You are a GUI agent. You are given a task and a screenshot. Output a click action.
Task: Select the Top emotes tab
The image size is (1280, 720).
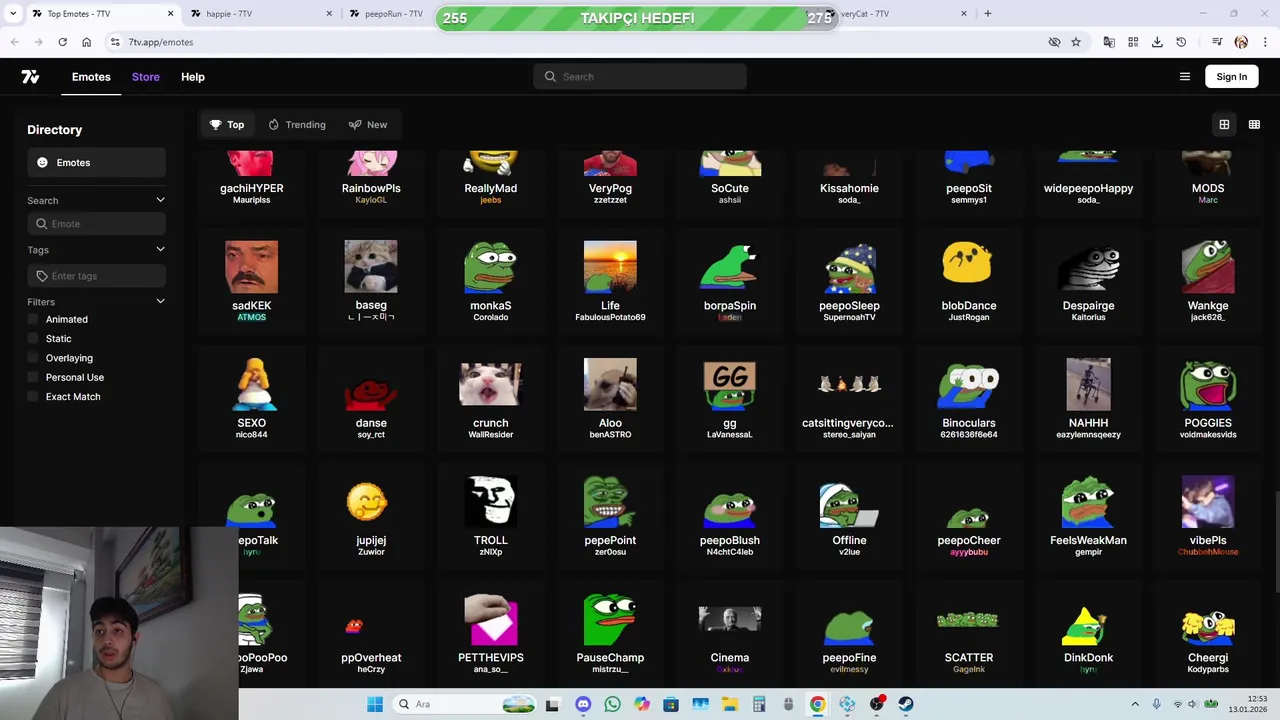click(227, 125)
